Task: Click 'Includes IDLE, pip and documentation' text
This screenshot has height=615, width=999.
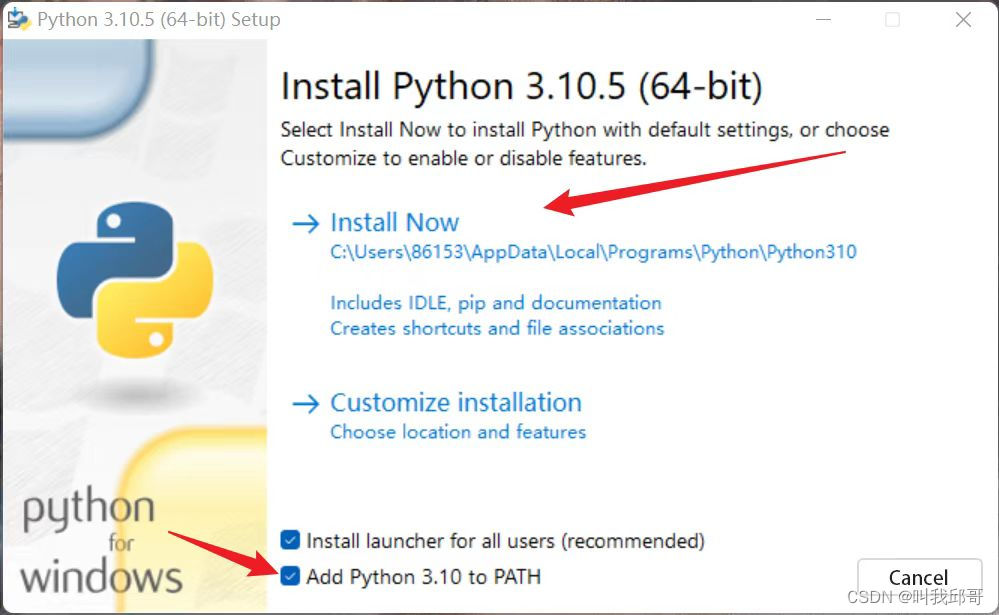Action: (495, 303)
